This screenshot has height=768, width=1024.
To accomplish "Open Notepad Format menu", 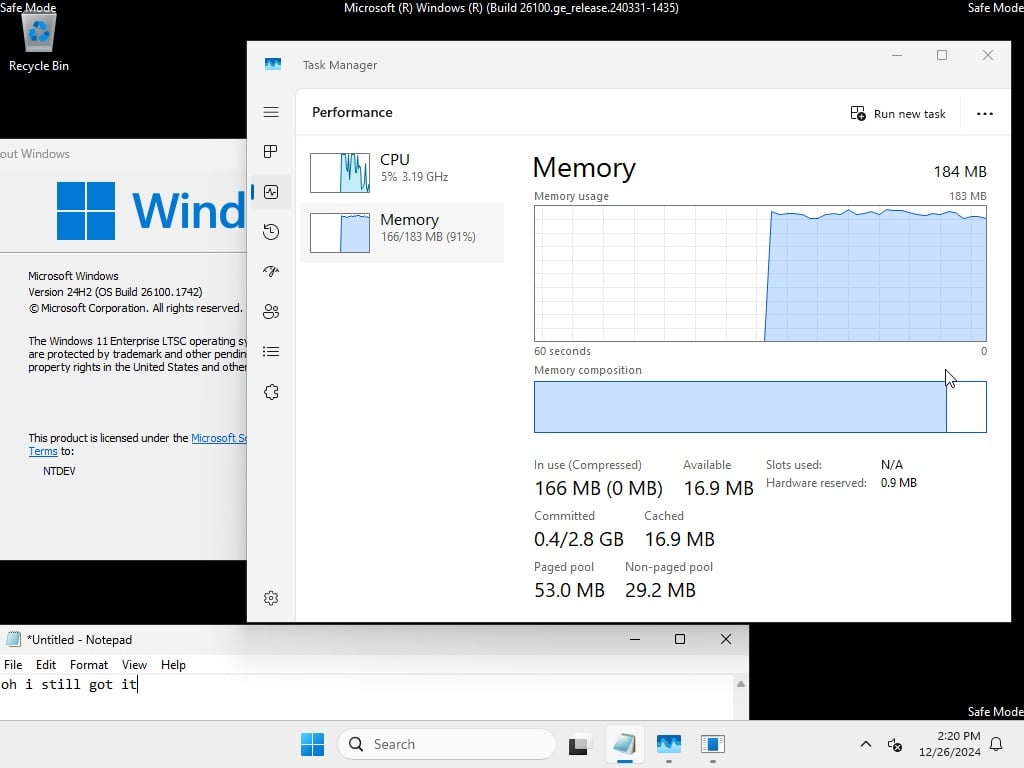I will [x=89, y=665].
